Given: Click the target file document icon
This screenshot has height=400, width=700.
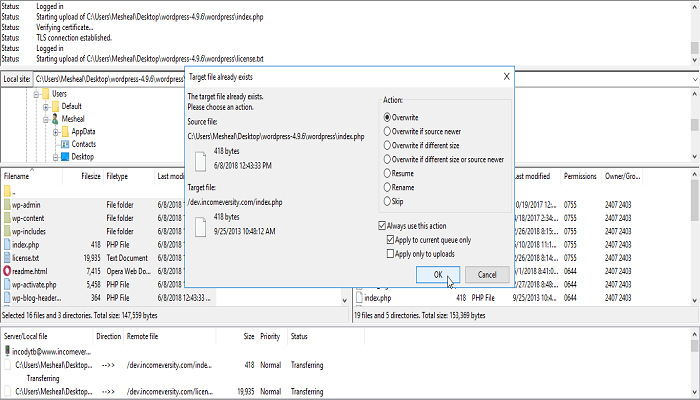Looking at the screenshot, I should [201, 227].
